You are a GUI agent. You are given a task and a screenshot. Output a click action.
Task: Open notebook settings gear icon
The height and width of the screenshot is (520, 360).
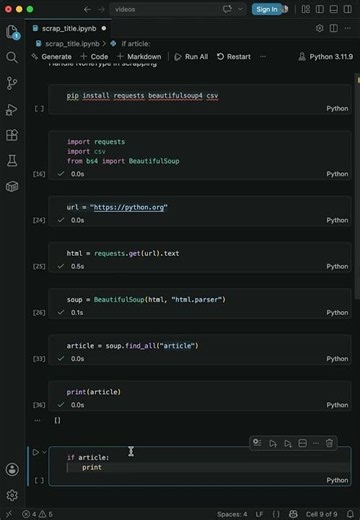coord(319,28)
